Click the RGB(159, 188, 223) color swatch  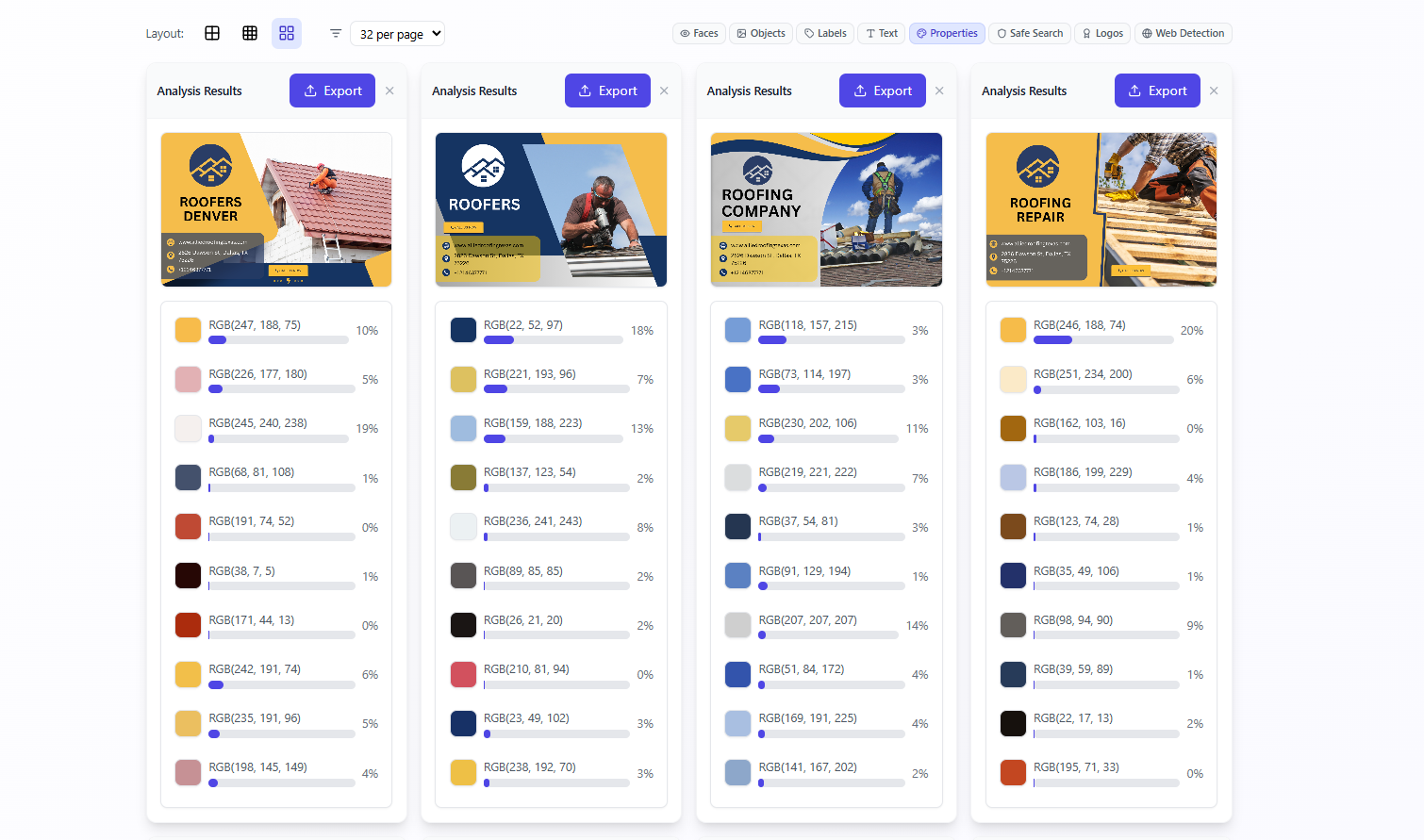pos(463,428)
